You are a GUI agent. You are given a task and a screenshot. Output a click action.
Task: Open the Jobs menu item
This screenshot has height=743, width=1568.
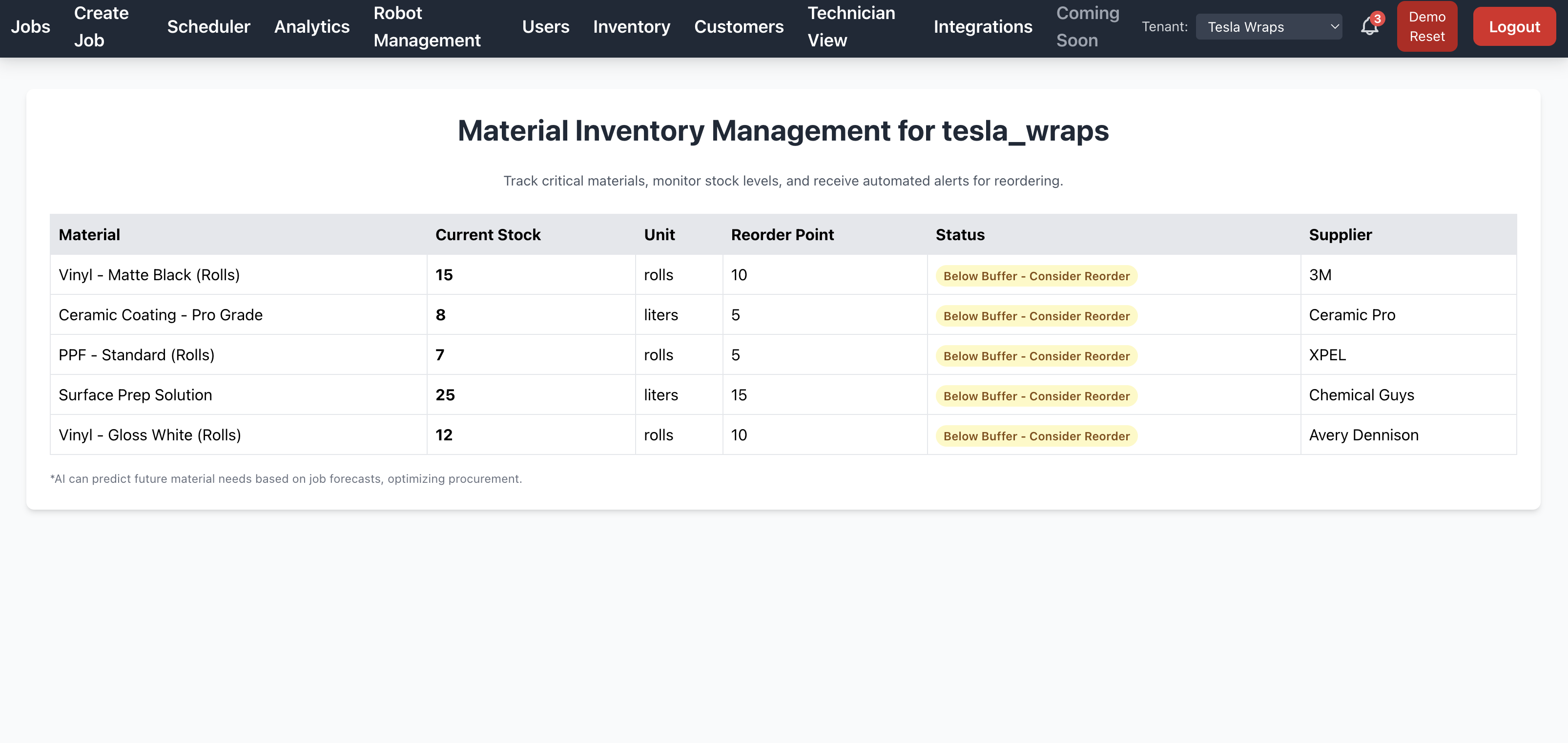[x=30, y=27]
